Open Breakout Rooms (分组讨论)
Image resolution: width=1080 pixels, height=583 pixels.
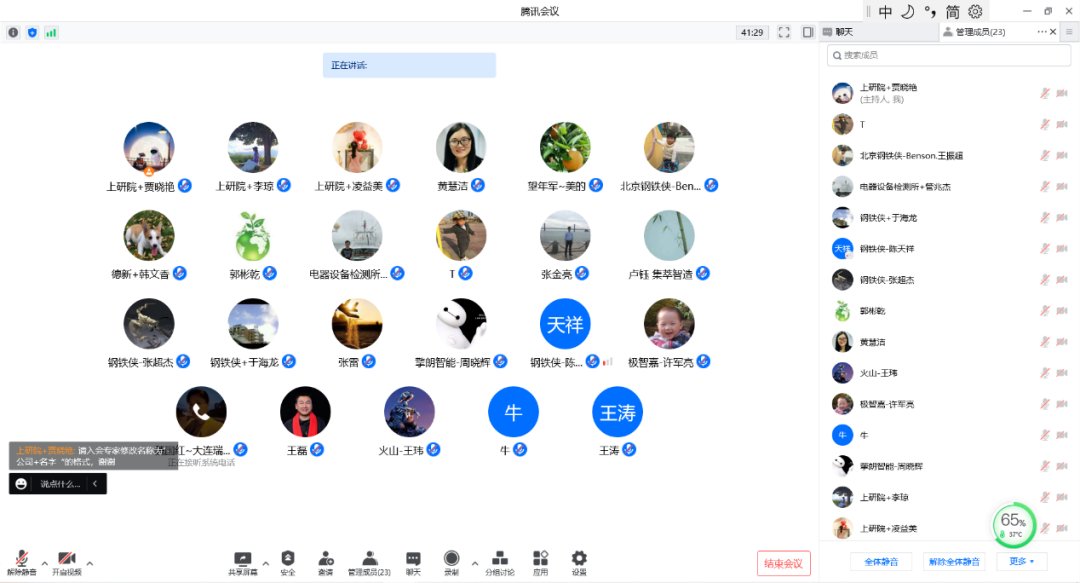point(500,560)
